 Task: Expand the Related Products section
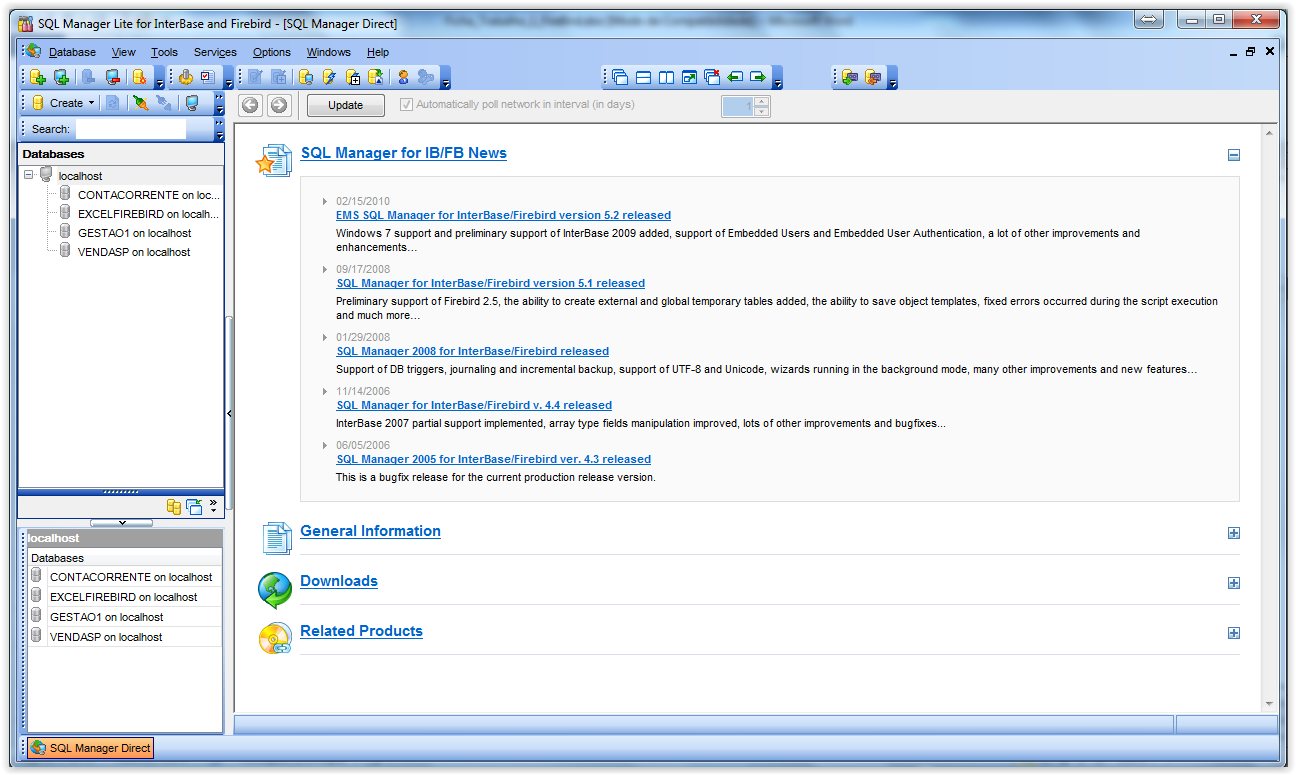click(1234, 633)
